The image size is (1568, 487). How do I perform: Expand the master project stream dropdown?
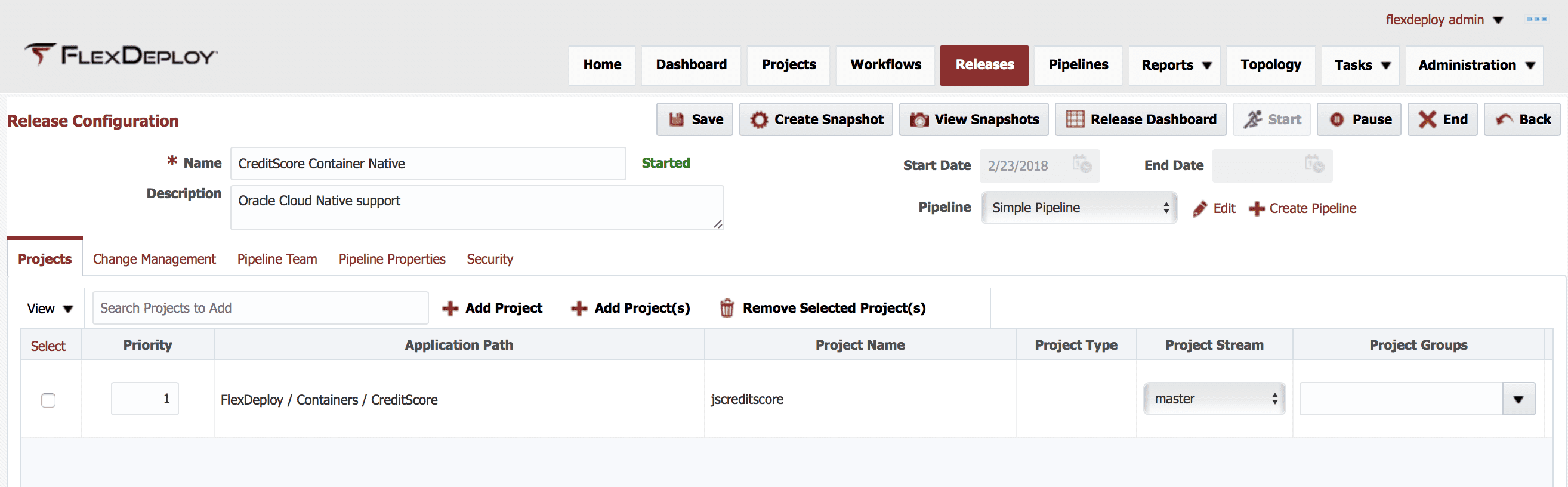tap(1214, 399)
